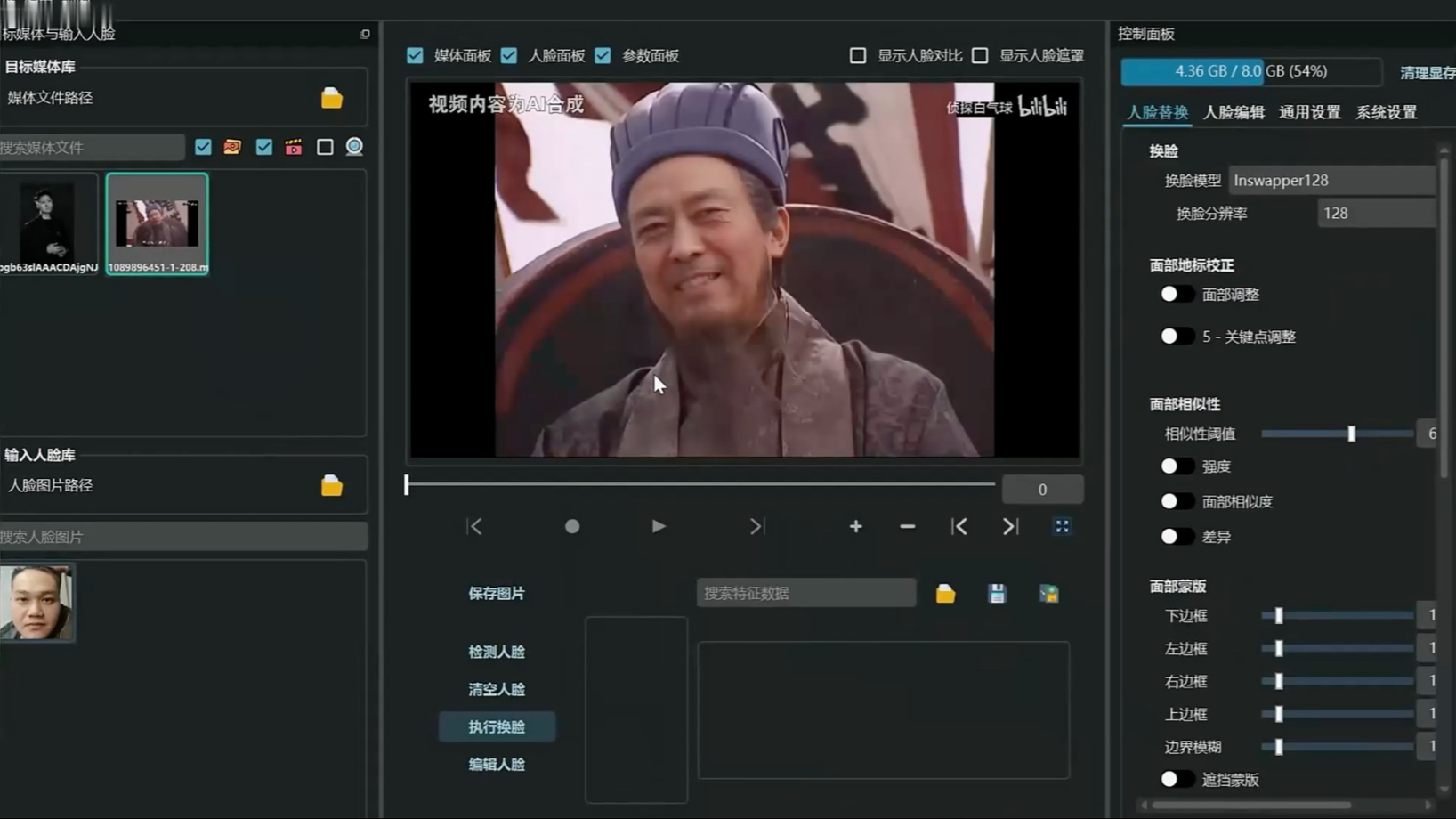The width and height of the screenshot is (1456, 819).
Task: Switch to the 系统设置 tab
Action: point(1386,112)
